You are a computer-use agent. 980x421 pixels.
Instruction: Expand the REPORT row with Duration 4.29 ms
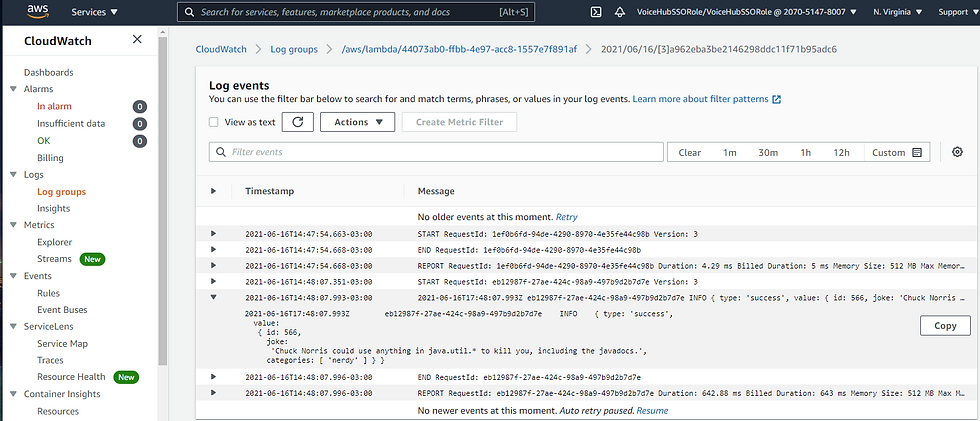pos(213,265)
